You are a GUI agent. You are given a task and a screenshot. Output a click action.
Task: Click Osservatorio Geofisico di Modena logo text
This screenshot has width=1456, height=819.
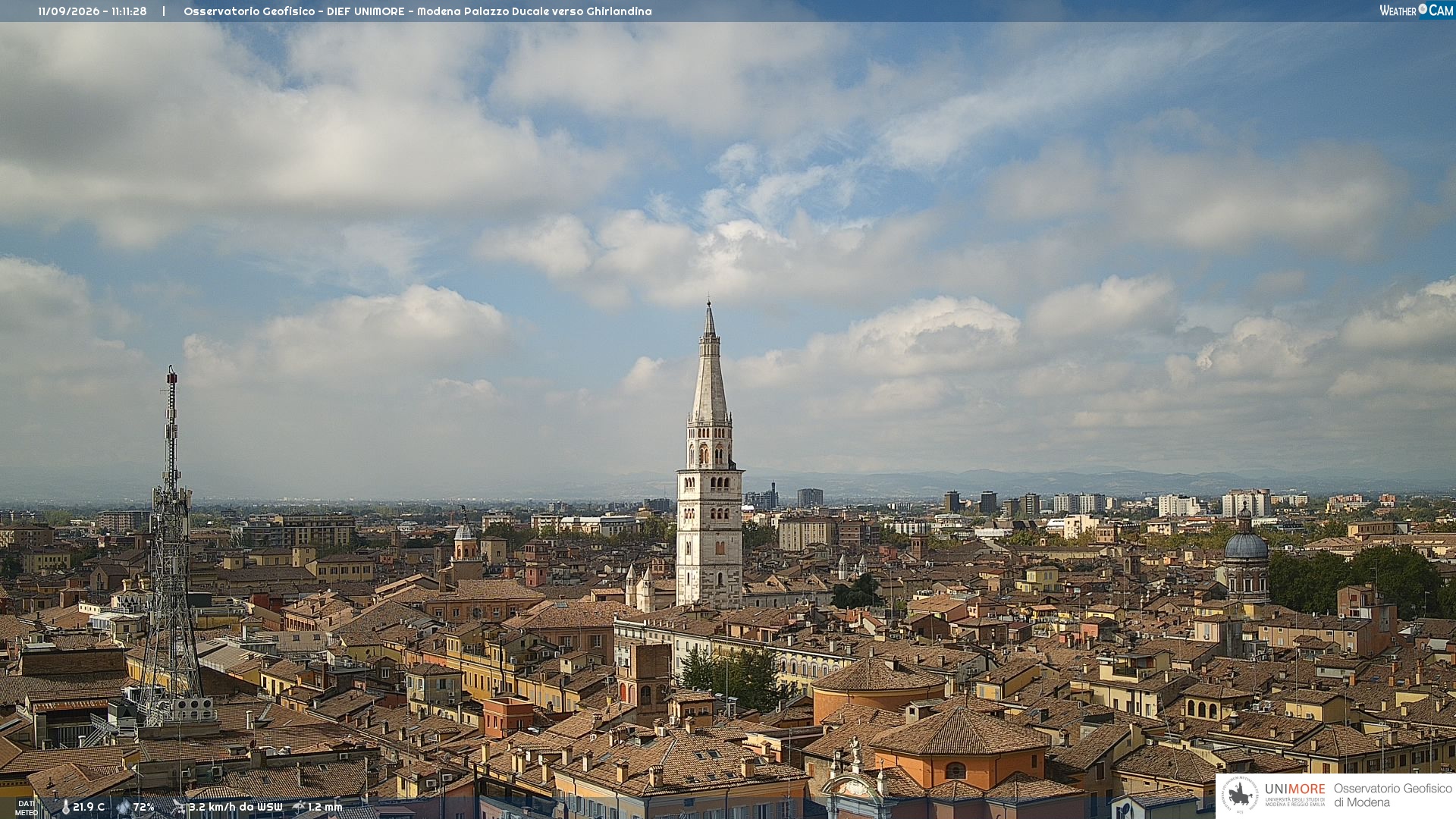pos(1392,795)
